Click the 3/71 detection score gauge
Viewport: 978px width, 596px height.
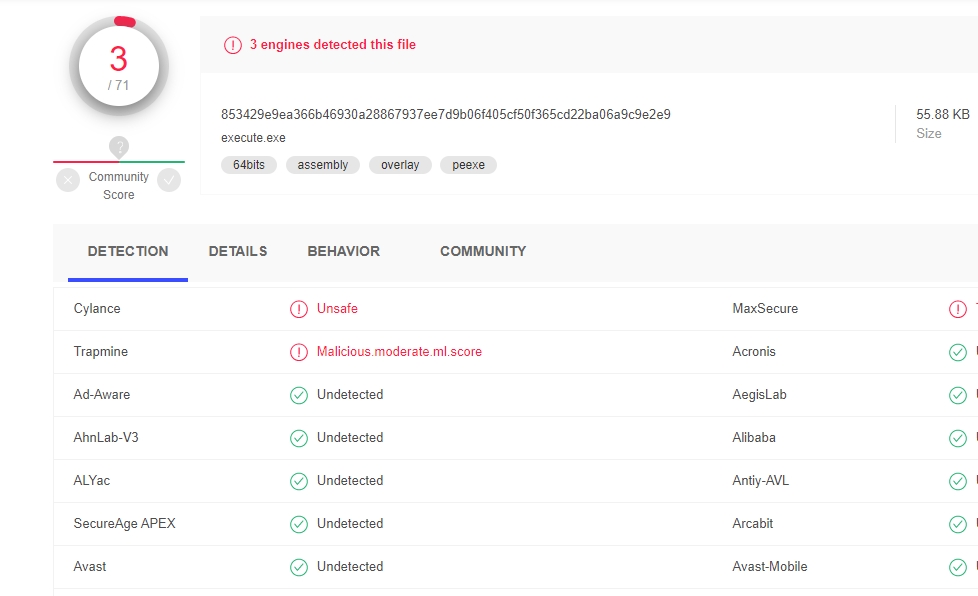[119, 67]
